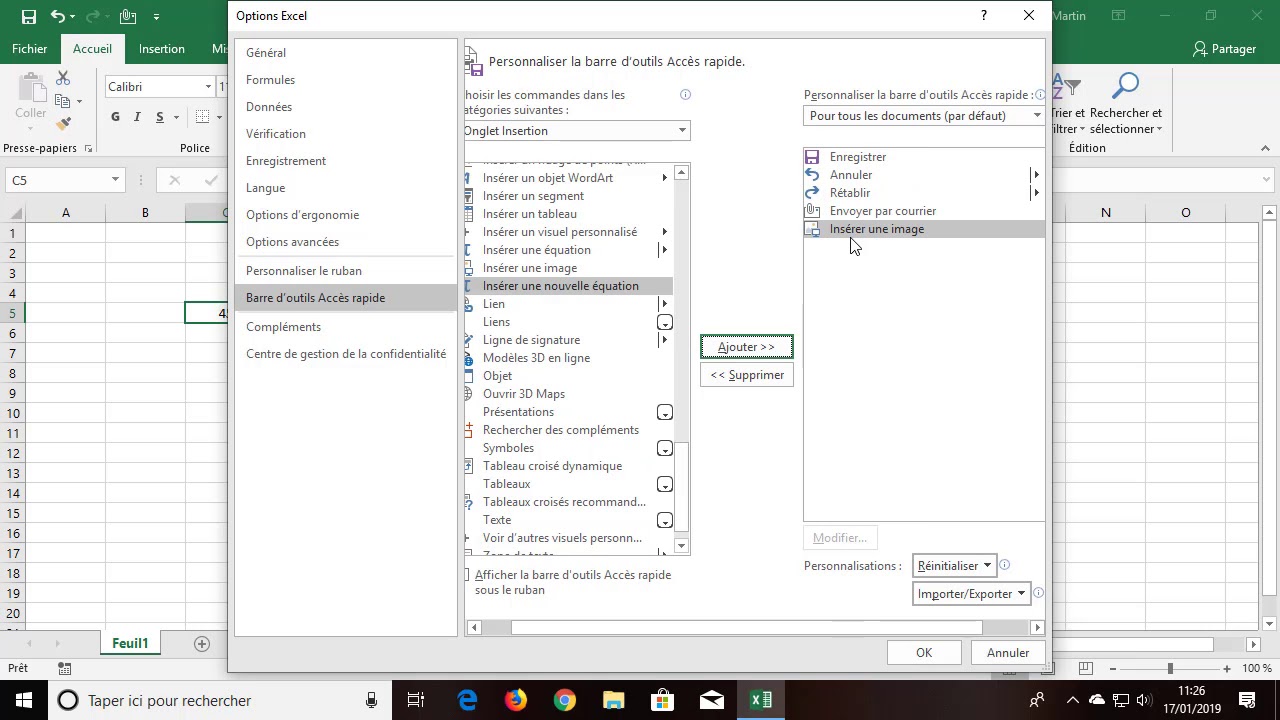Open Firefox from taskbar
Screen dimensions: 1280x720
coord(516,700)
